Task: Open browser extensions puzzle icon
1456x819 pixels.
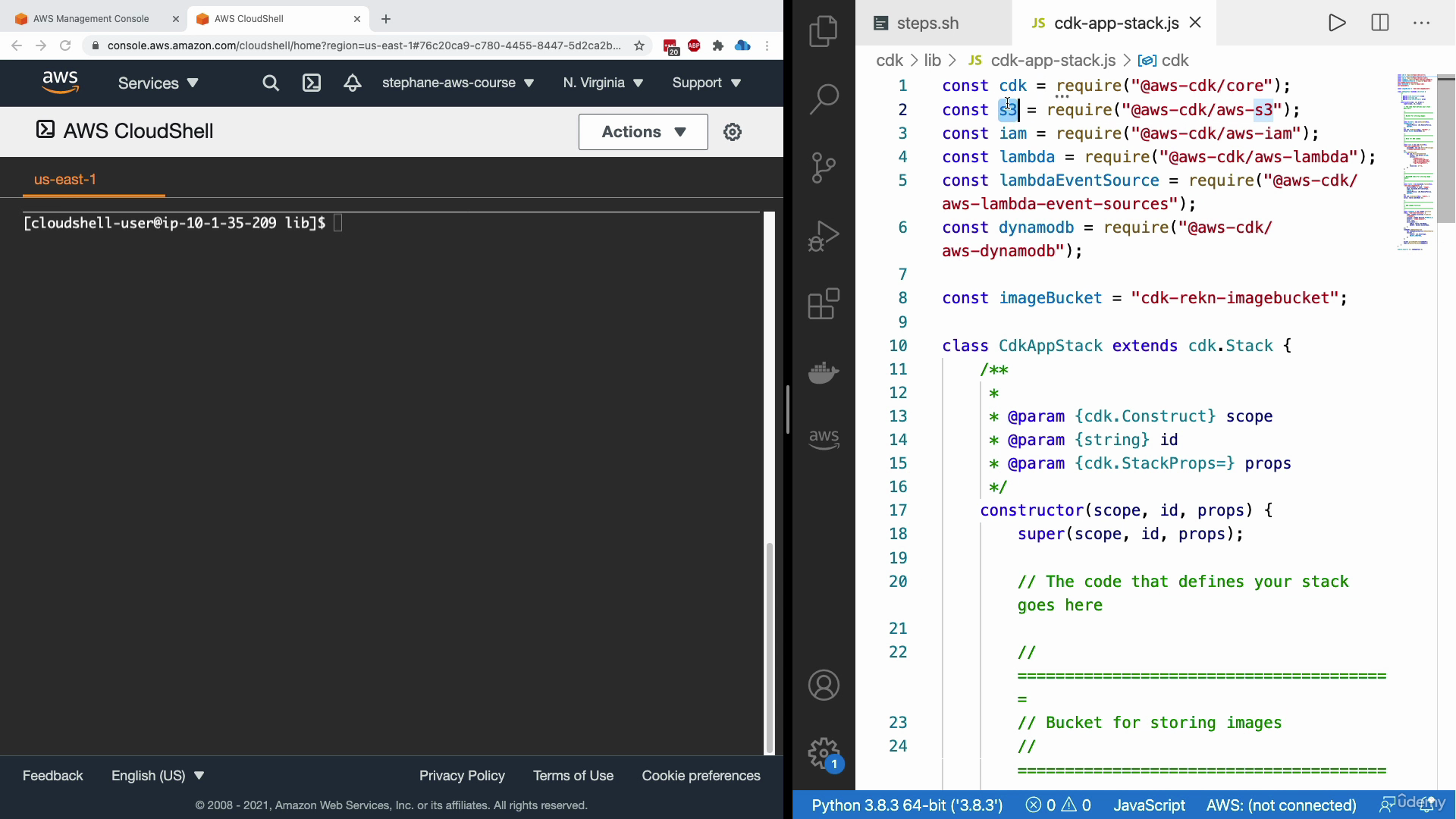Action: 718,45
